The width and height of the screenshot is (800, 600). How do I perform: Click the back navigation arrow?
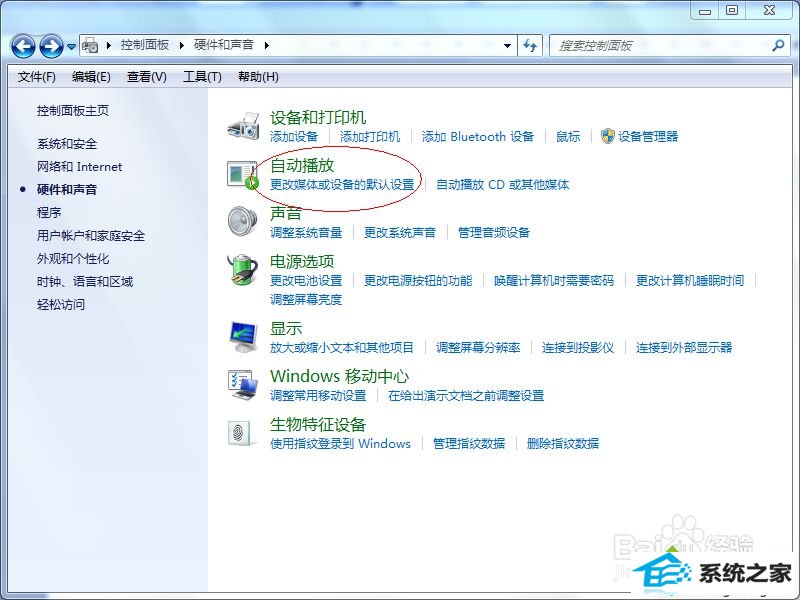point(23,46)
